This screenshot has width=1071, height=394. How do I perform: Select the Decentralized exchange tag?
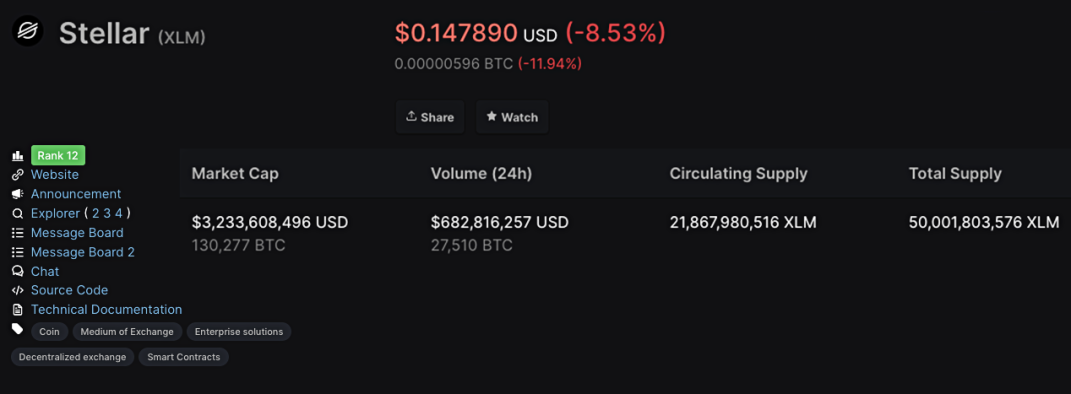click(72, 357)
